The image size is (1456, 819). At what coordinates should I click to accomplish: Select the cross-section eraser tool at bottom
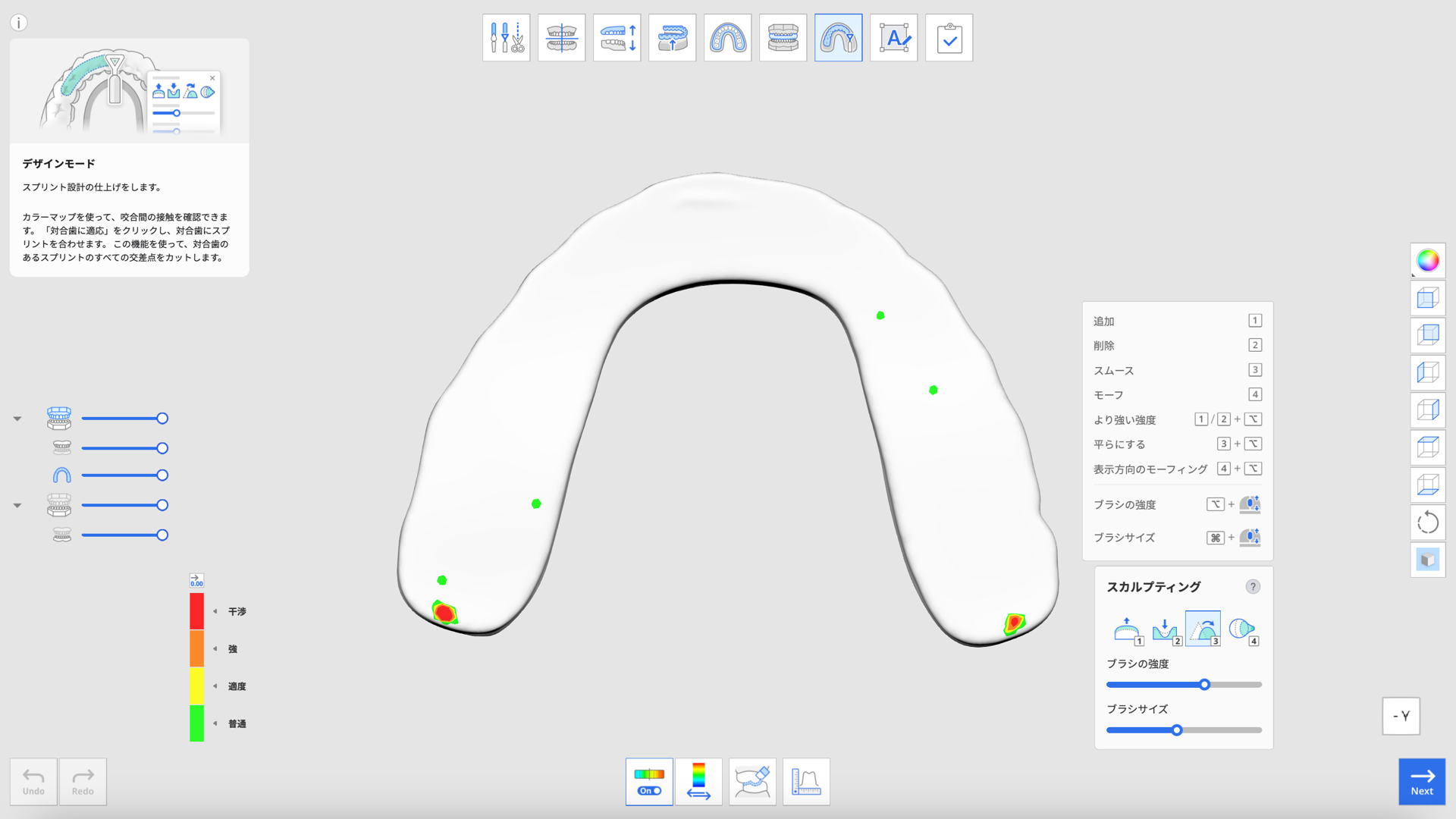tap(752, 781)
